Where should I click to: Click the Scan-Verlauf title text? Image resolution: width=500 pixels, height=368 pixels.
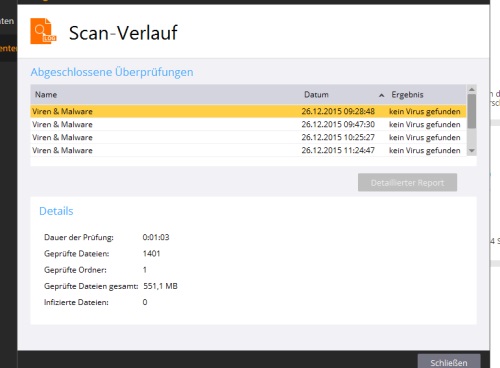[123, 33]
